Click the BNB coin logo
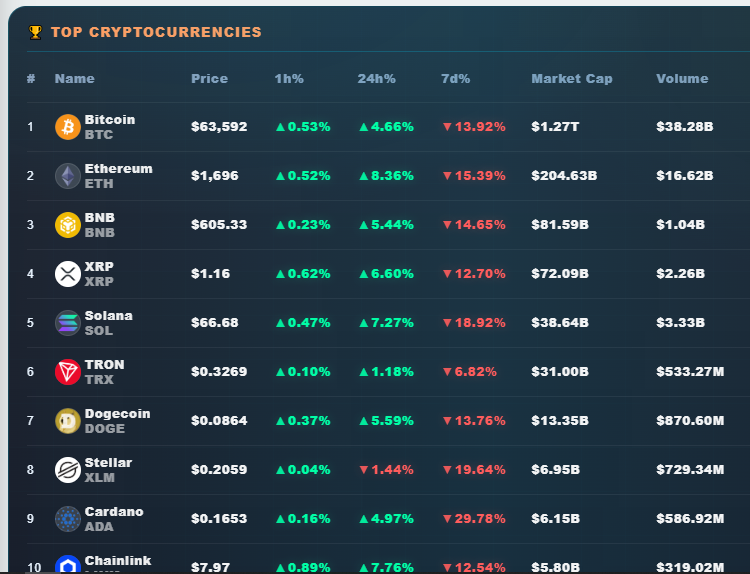 tap(68, 225)
